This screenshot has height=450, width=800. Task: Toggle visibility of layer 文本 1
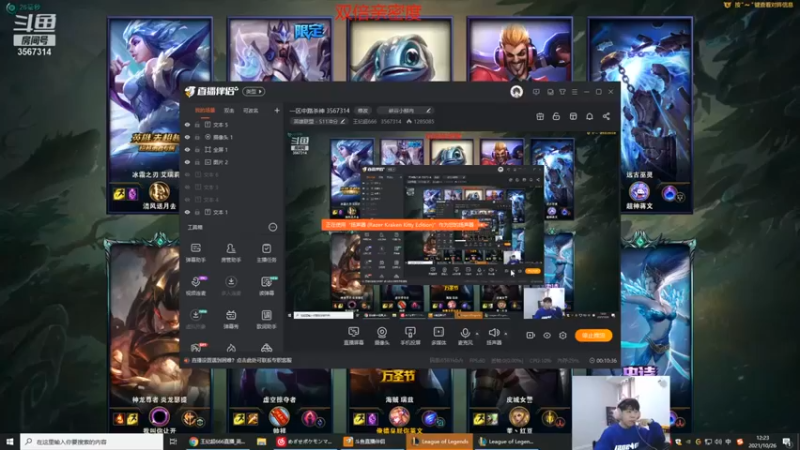click(187, 212)
